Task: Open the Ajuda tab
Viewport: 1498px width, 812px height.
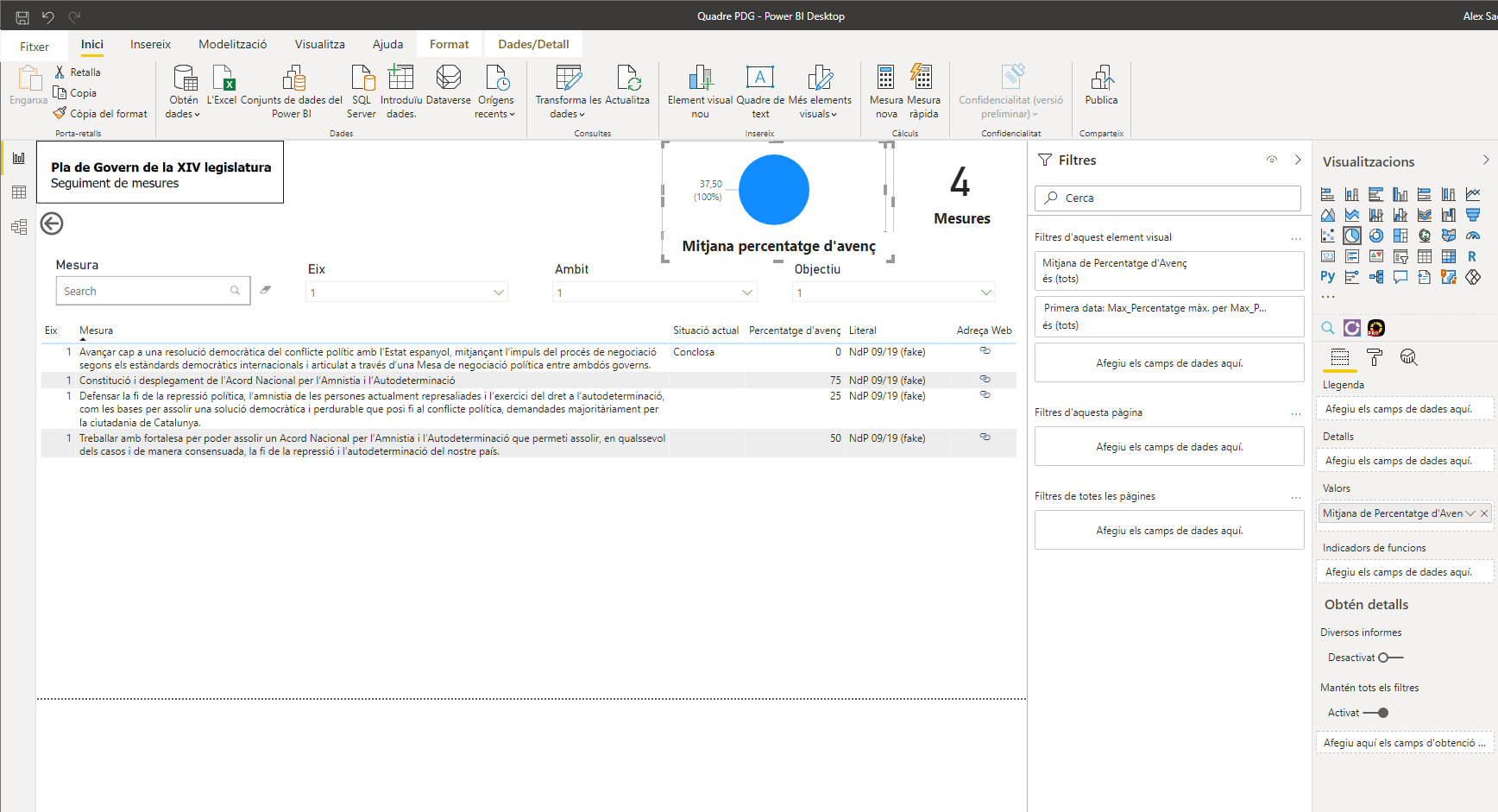Action: [x=387, y=44]
